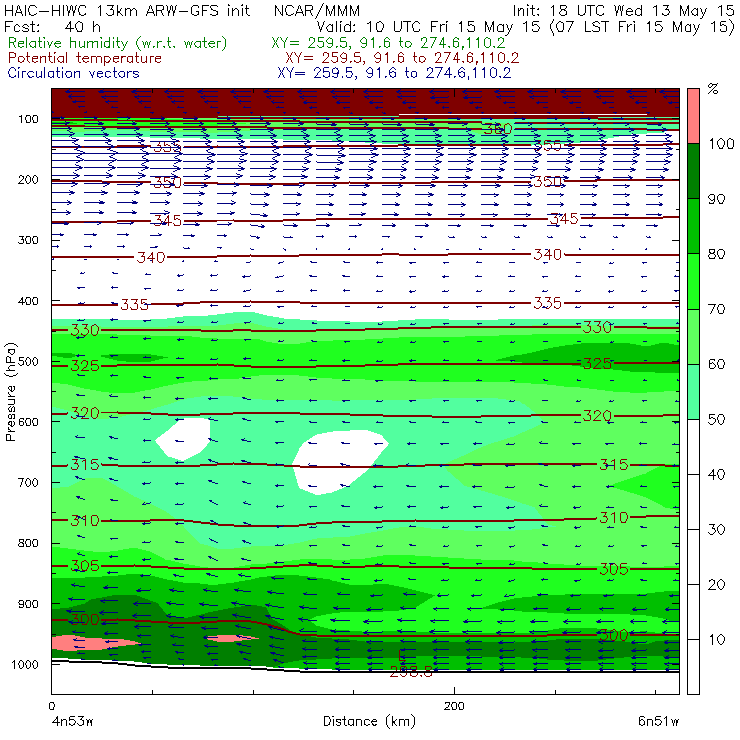740x740 pixels.
Task: Click the 80–90% green colorbar segment
Action: coord(693,226)
